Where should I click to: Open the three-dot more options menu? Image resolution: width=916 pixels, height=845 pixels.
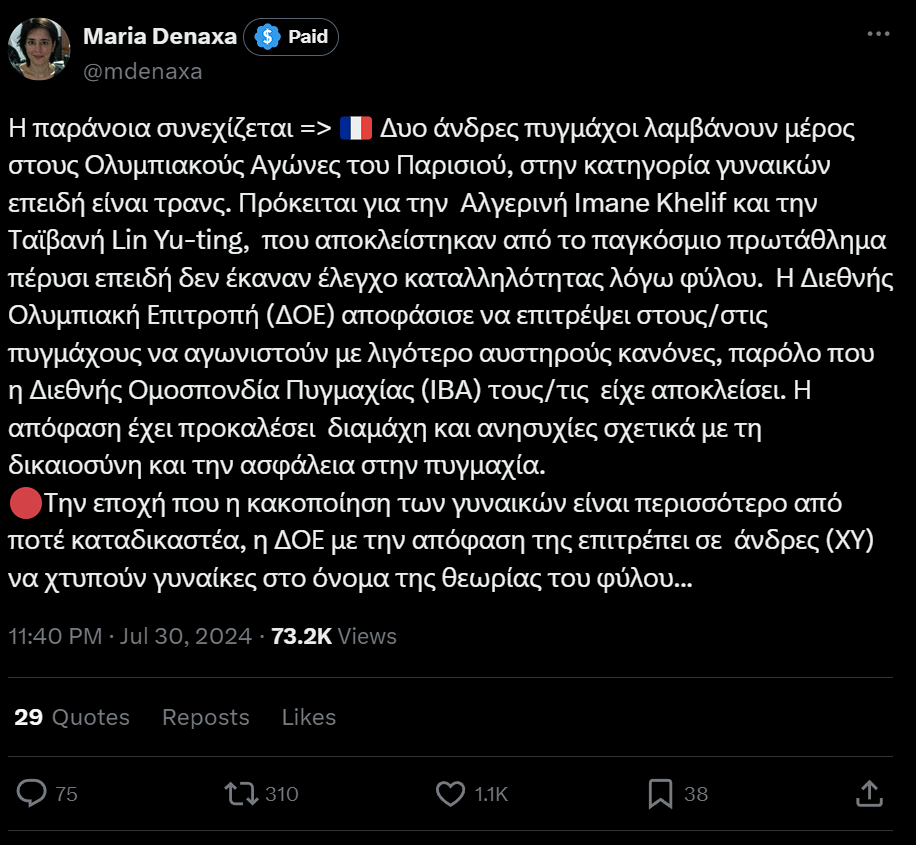pos(877,34)
